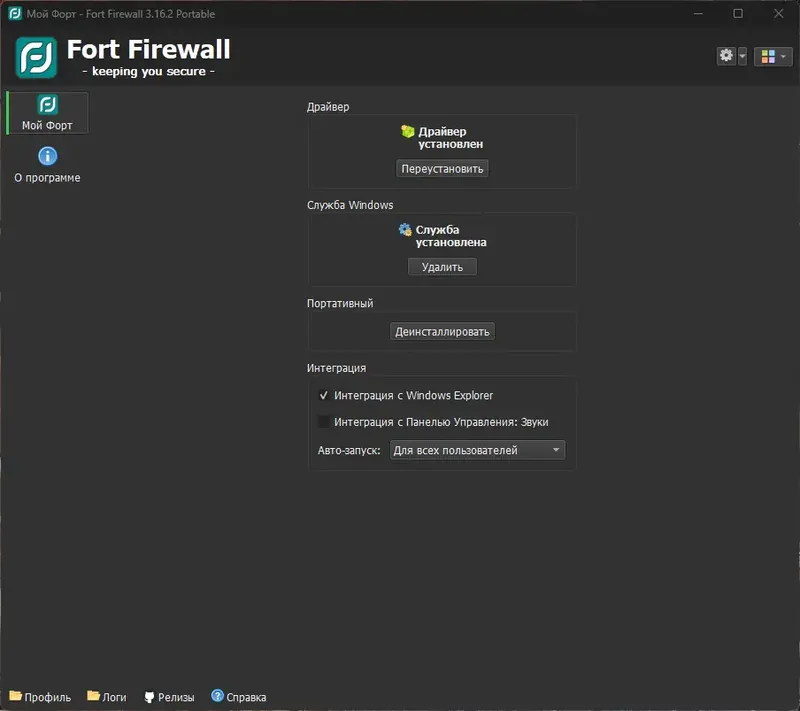Open the О программе info tab
The image size is (800, 711).
click(x=47, y=165)
